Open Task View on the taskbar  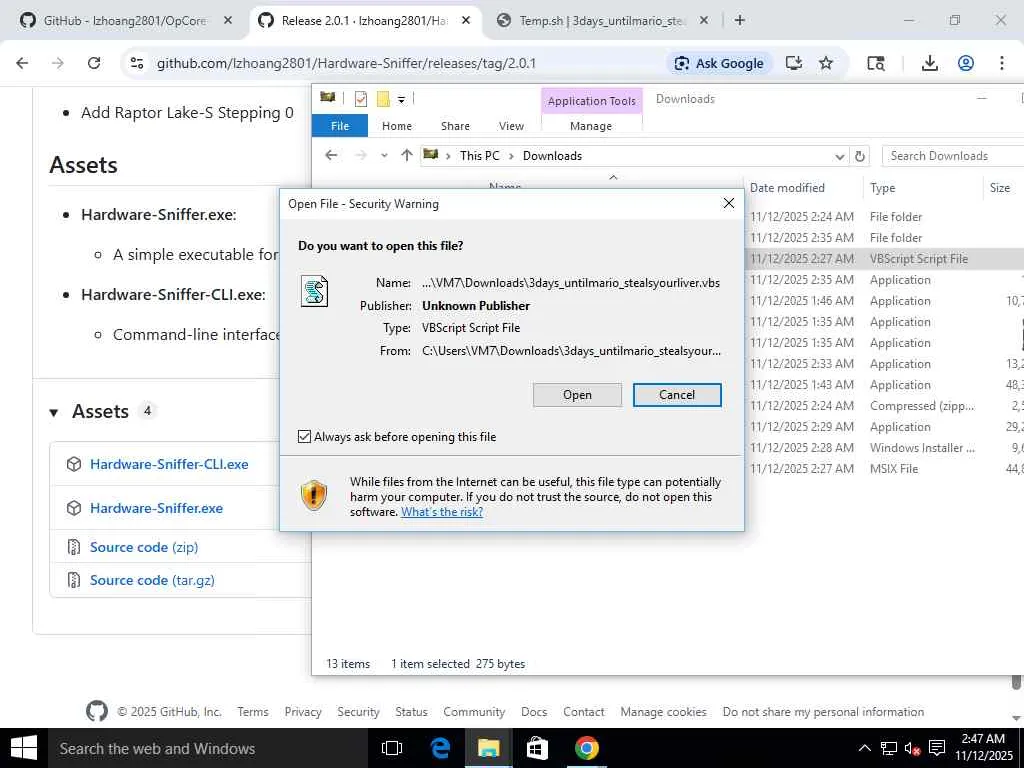click(x=392, y=748)
